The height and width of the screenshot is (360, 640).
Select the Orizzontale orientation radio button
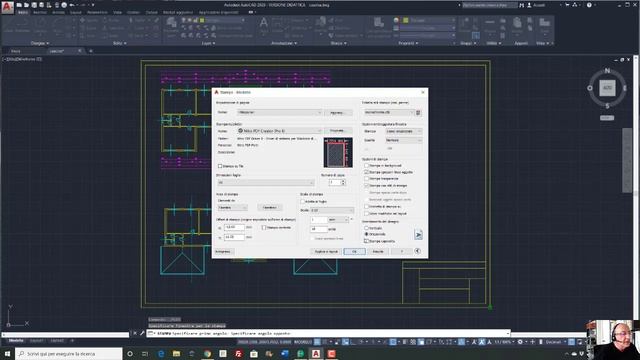366,234
